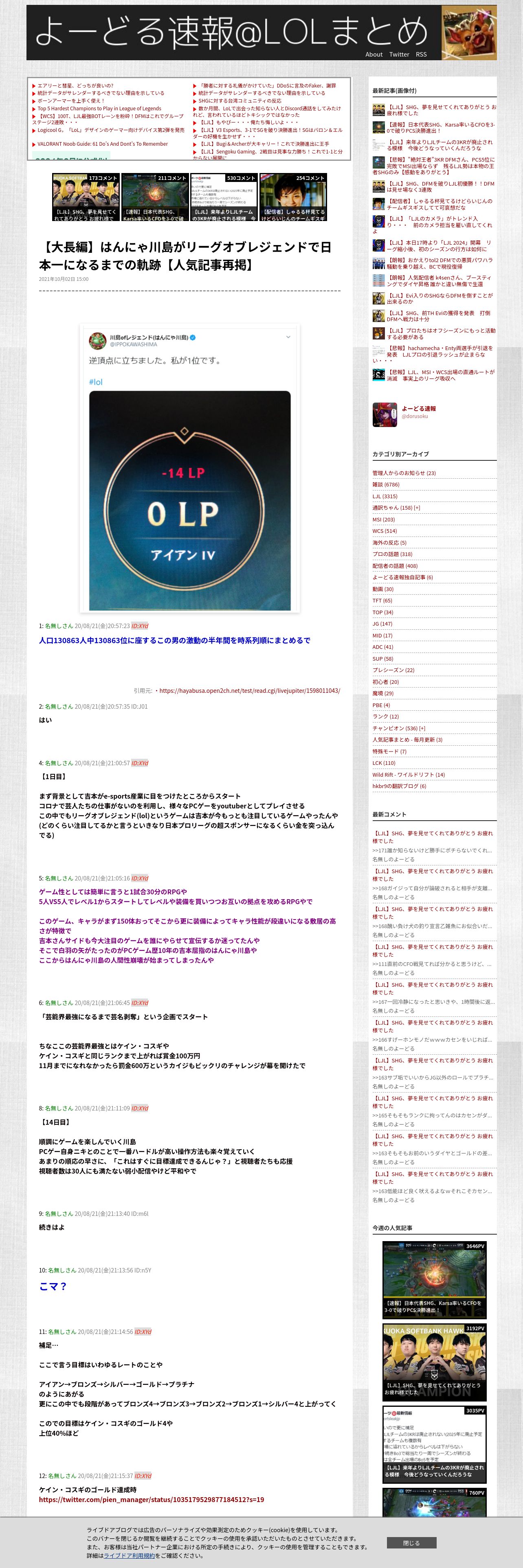Click thumbnail icon beside Evi入りのSHGならDFM article
The width and height of the screenshot is (523, 1568).
pyautogui.click(x=378, y=298)
